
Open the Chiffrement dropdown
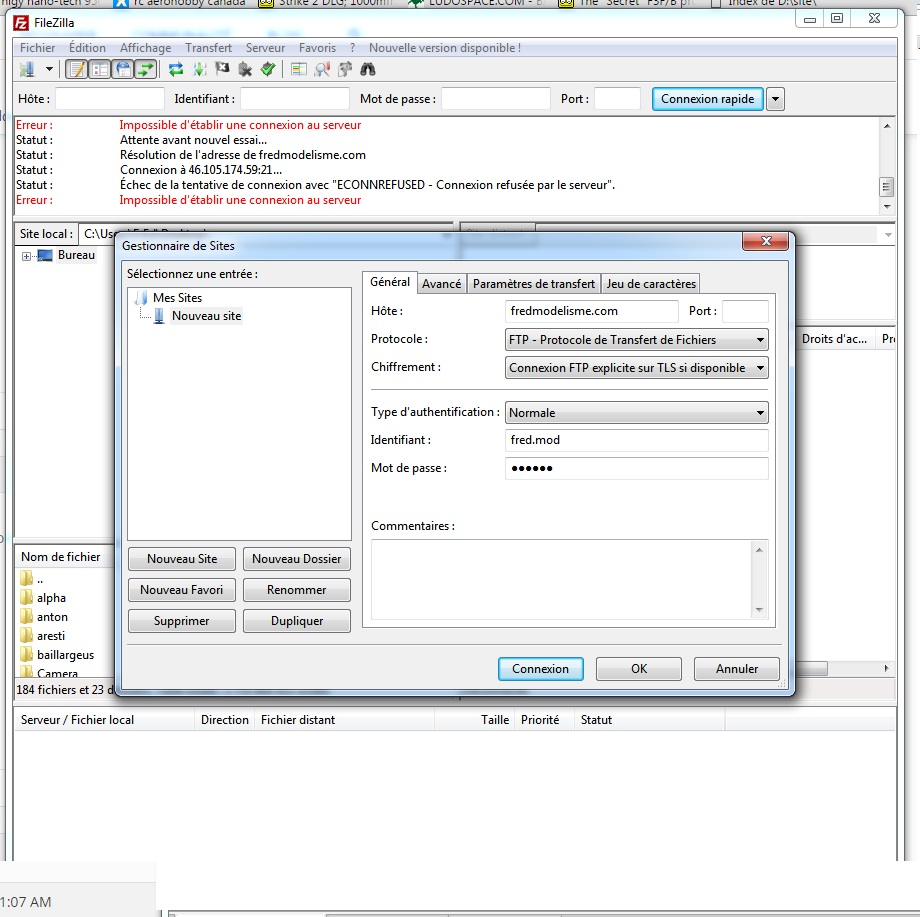tap(637, 368)
